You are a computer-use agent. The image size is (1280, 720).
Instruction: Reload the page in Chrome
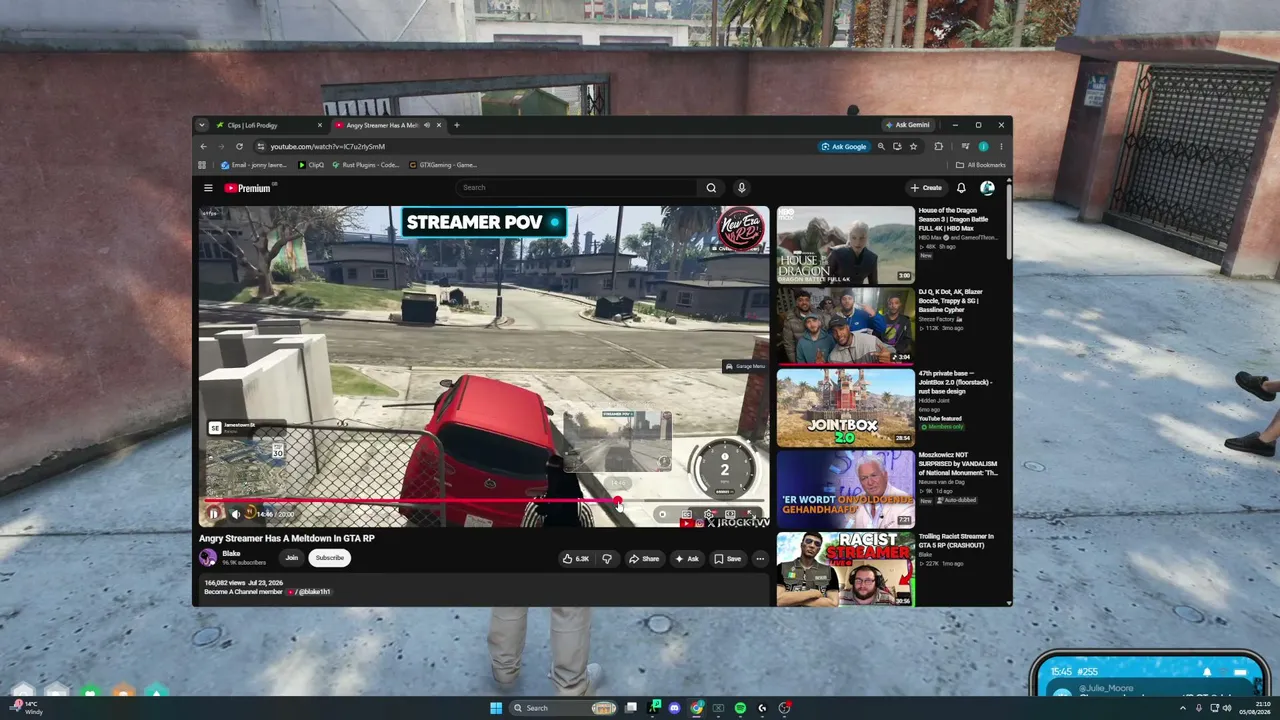239,146
